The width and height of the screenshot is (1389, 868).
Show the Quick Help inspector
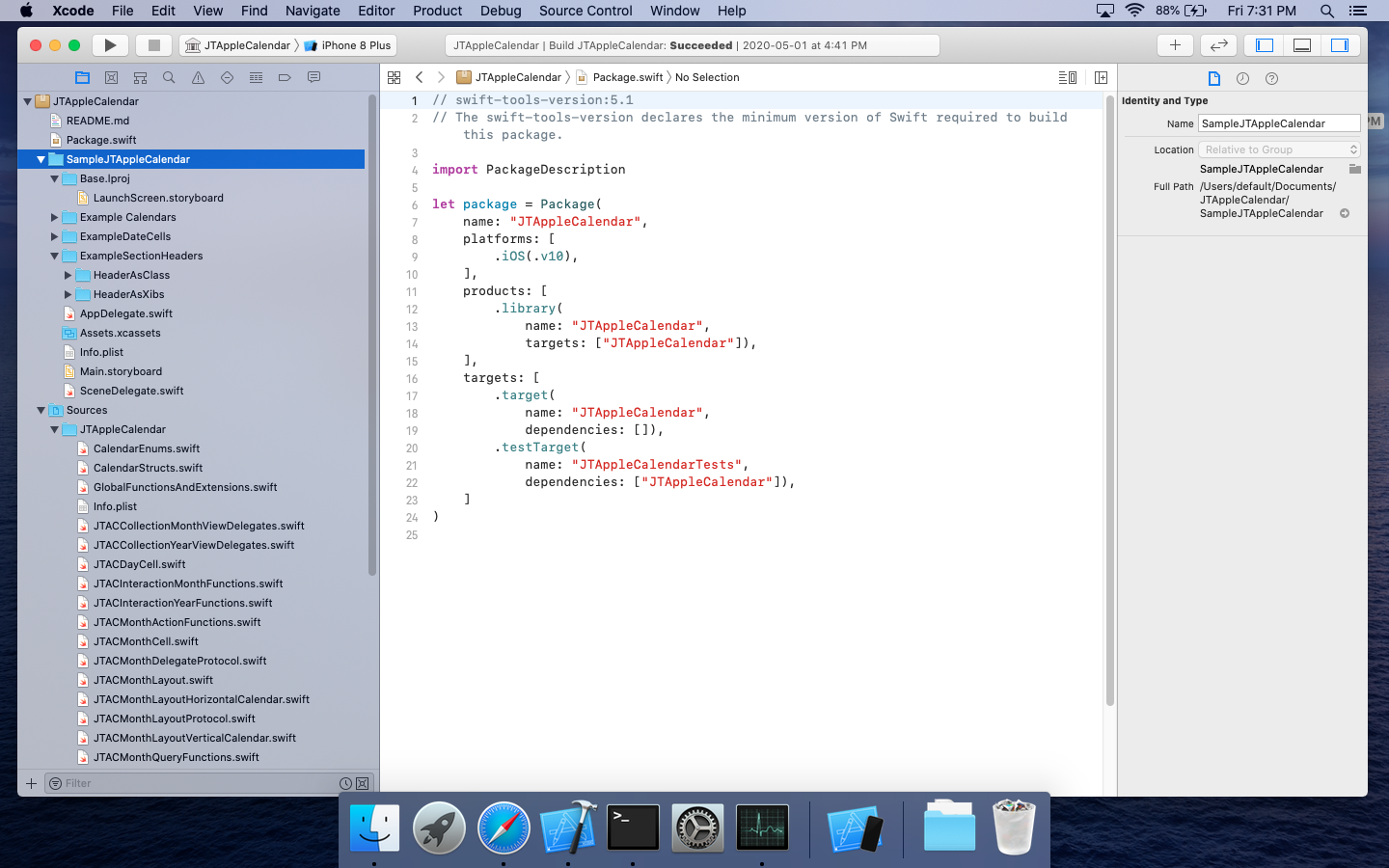1271,78
